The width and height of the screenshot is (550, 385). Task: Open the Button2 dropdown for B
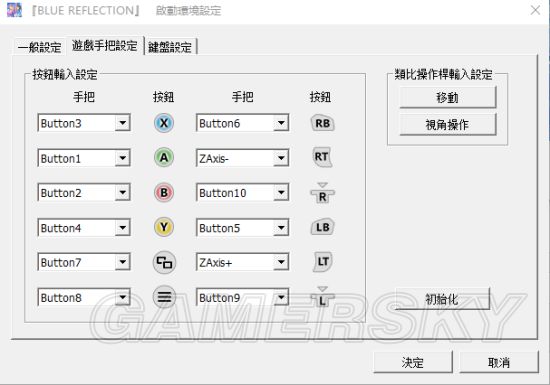pyautogui.click(x=122, y=192)
